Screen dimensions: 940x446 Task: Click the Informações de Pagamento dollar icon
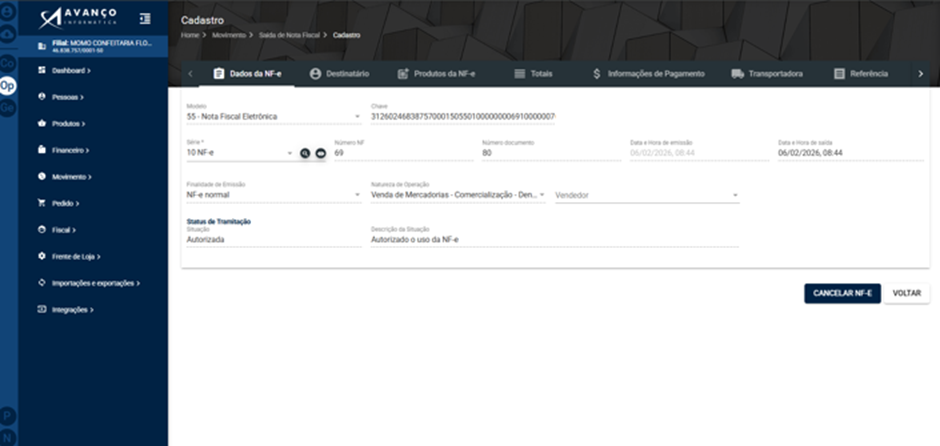click(596, 74)
